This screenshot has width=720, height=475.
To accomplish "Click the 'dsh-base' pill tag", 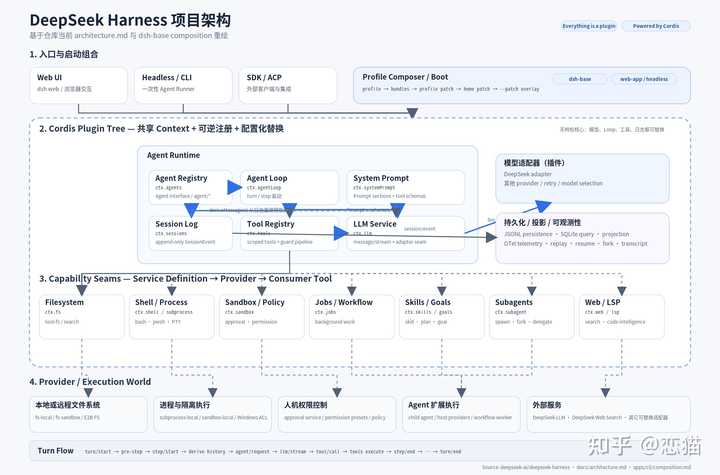I will click(579, 79).
